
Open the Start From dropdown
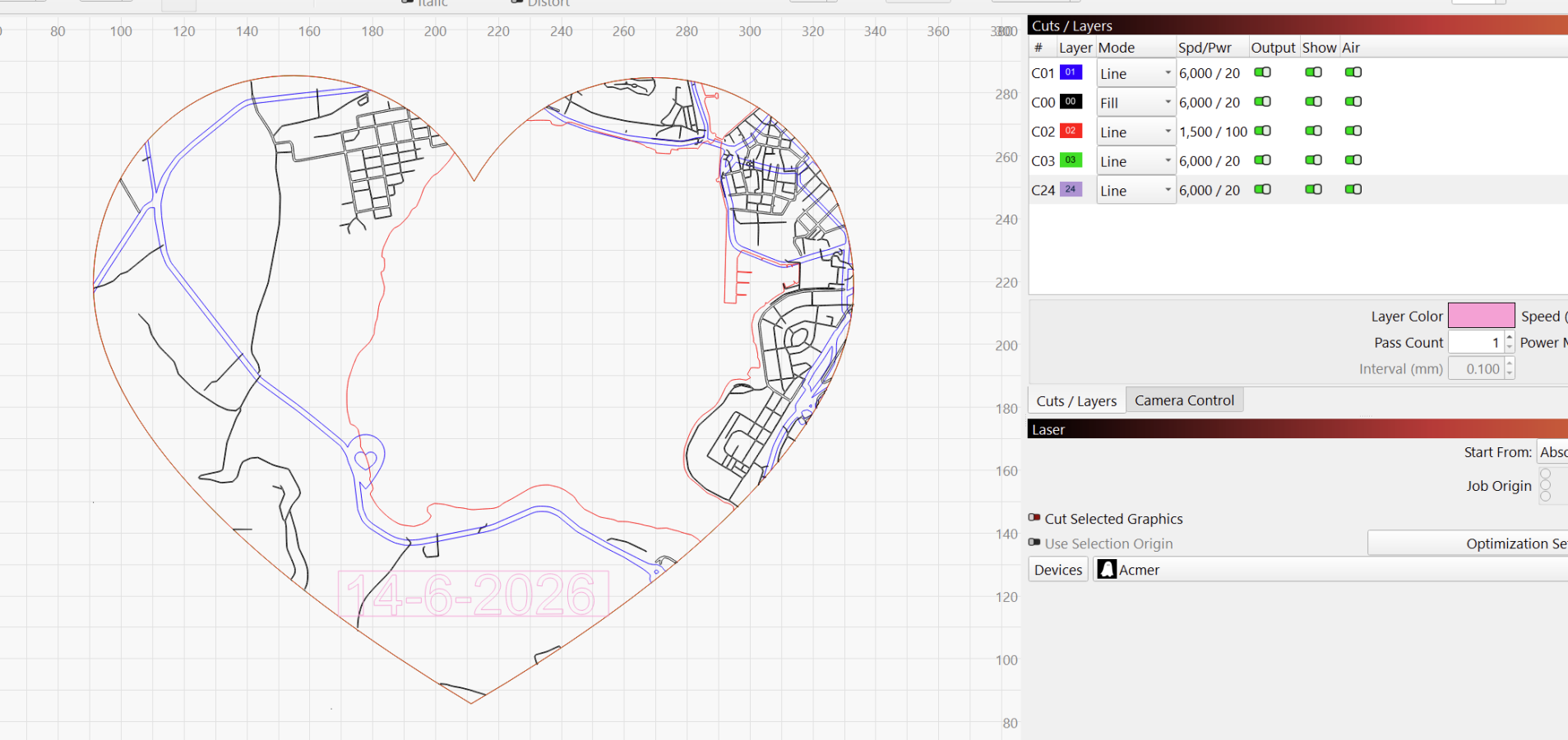click(1552, 452)
